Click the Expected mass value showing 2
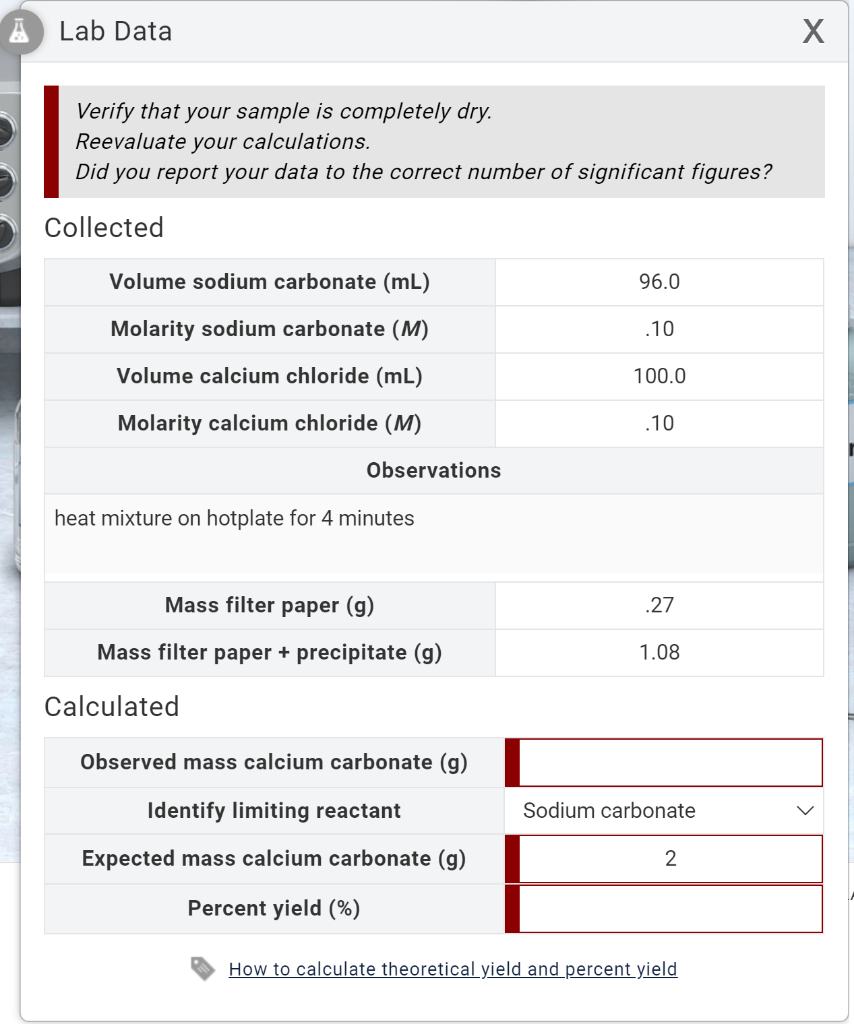Screen dimensions: 854x1024 point(667,858)
